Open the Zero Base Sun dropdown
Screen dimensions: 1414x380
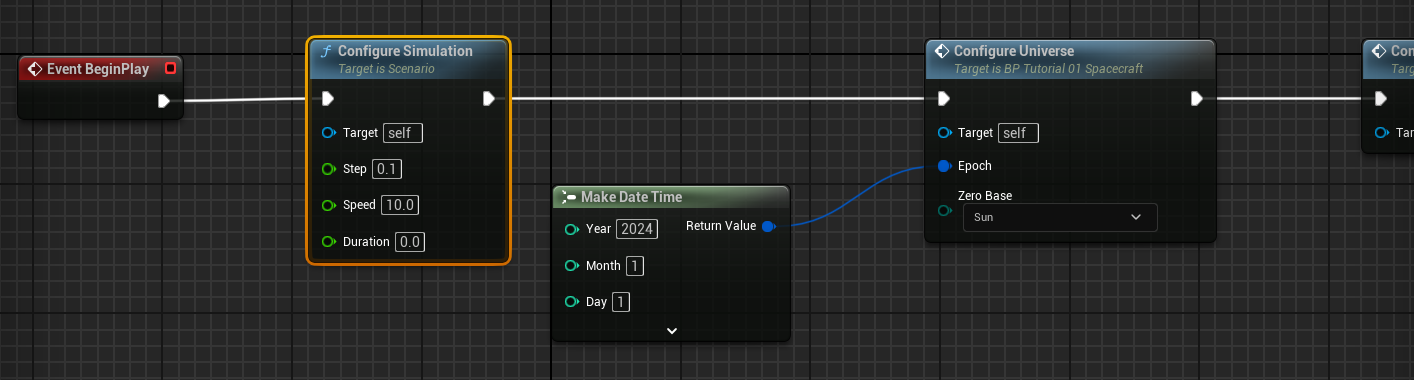tap(1059, 217)
